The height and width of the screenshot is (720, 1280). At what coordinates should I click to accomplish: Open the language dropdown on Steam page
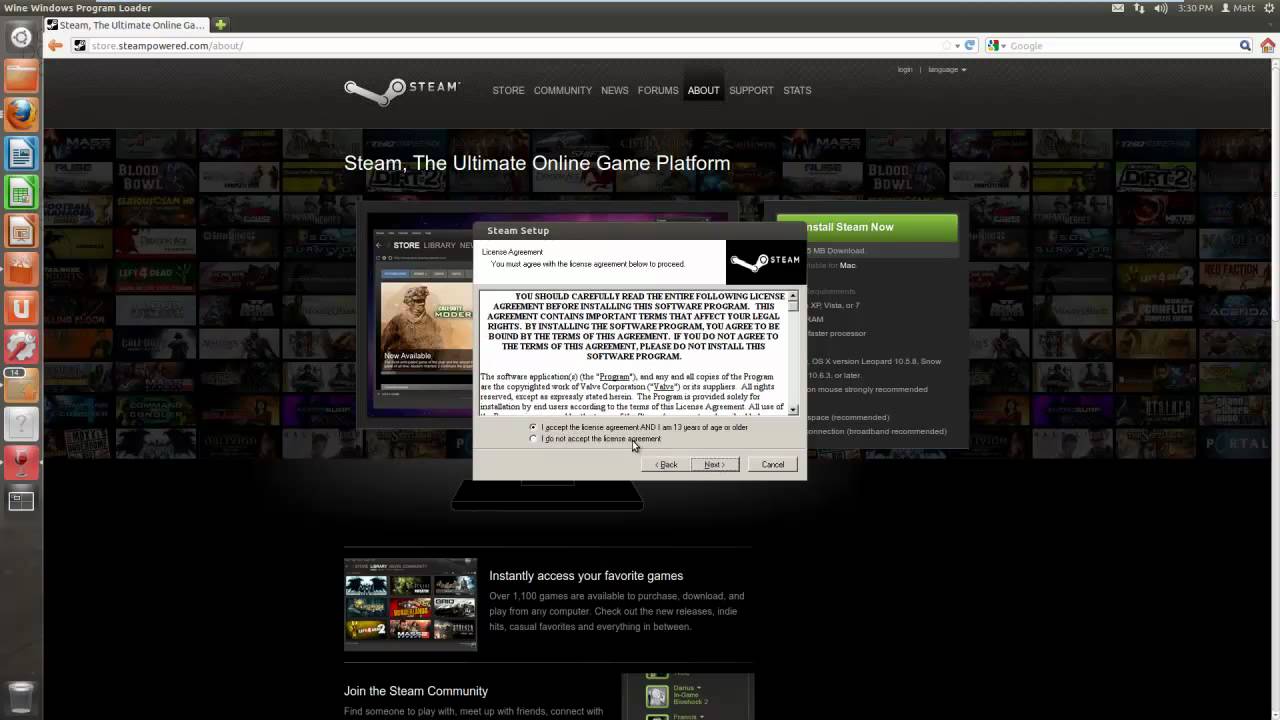(947, 70)
